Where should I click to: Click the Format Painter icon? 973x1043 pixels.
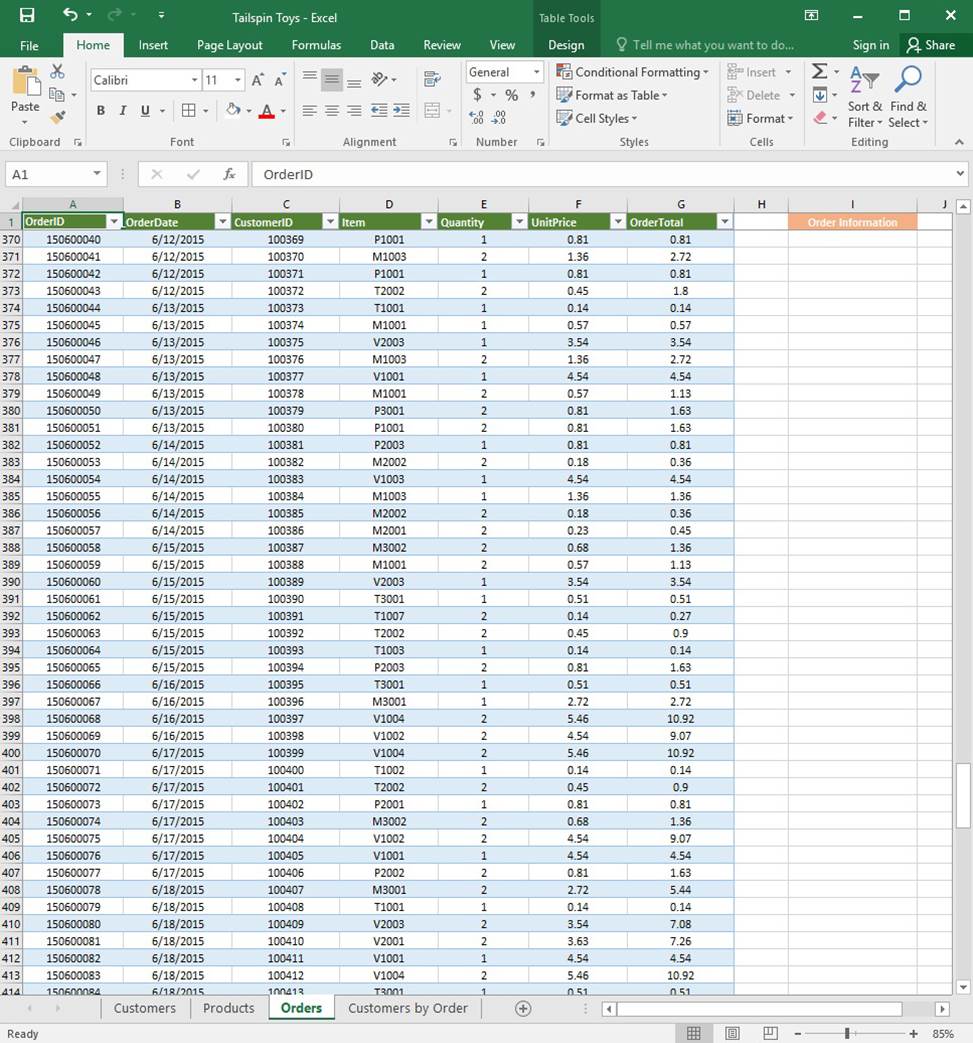(x=57, y=117)
